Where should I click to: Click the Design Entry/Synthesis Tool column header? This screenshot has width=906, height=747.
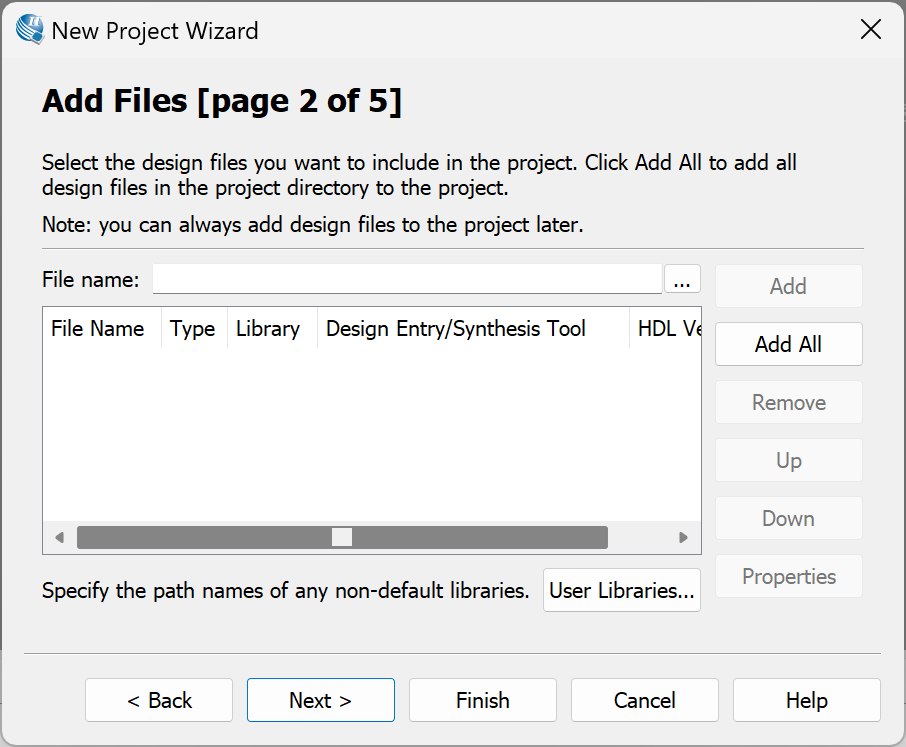tap(456, 328)
